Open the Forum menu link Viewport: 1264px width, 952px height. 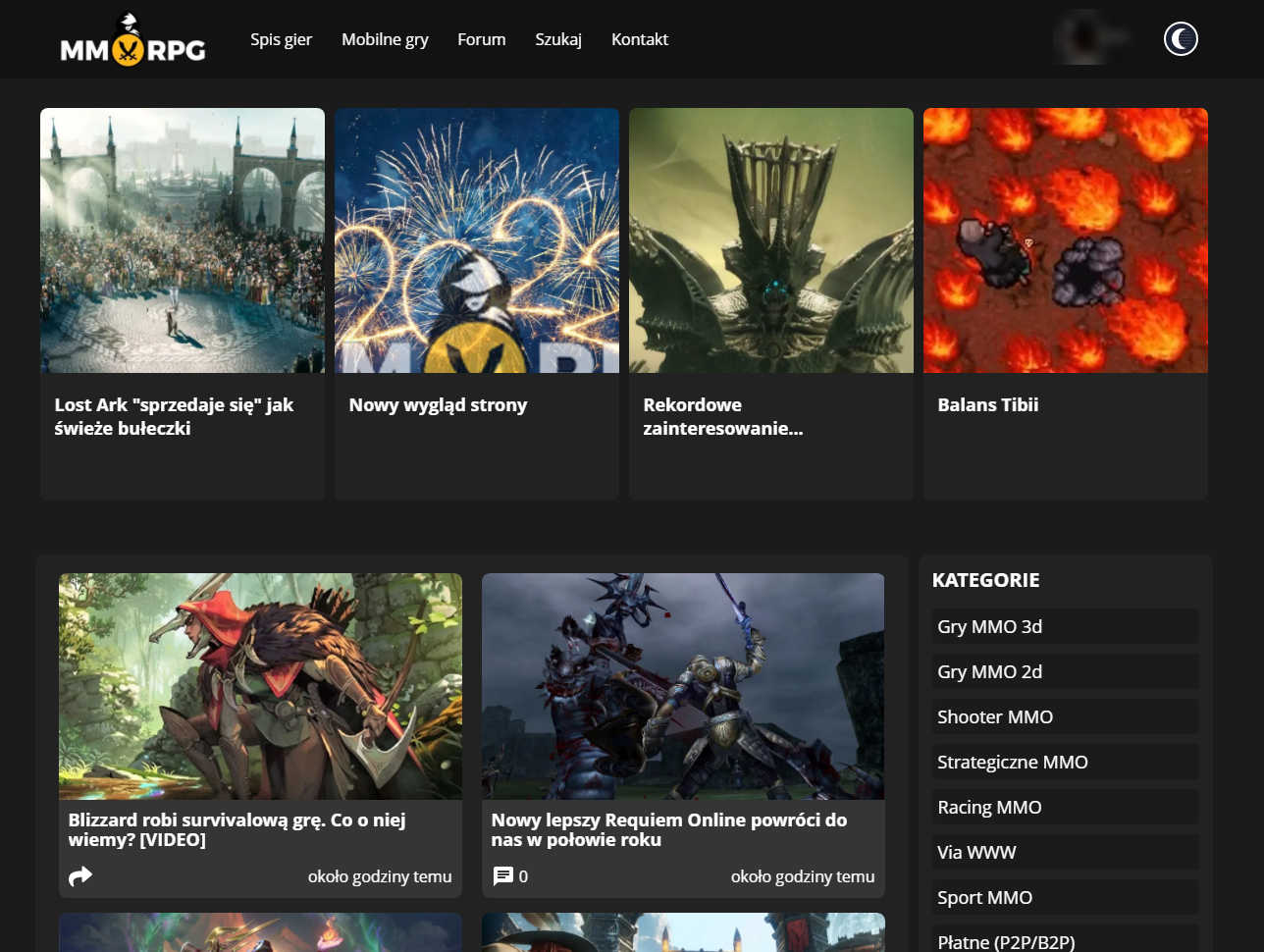(x=482, y=39)
